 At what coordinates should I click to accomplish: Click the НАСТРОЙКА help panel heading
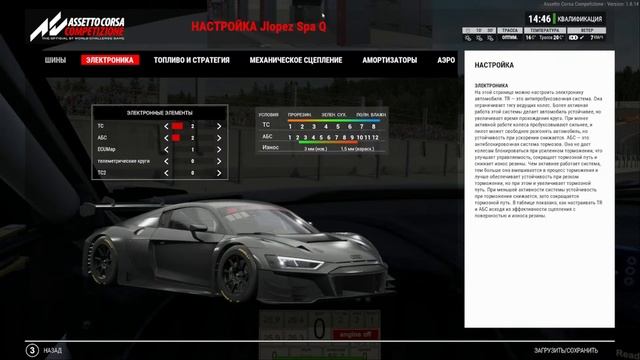point(494,65)
